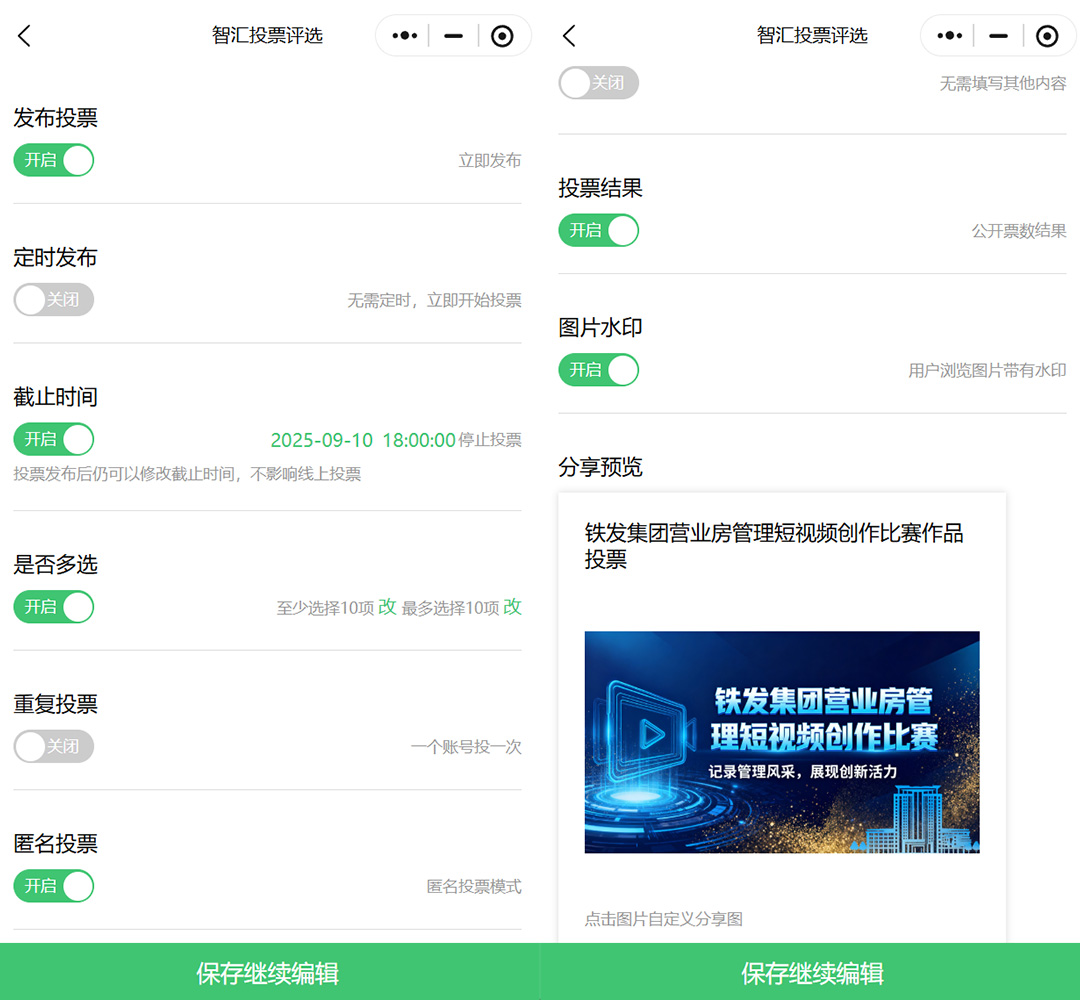This screenshot has height=1000, width=1080.
Task: Click the deadline 2025-09-10 18:00:00
Action: tap(363, 440)
